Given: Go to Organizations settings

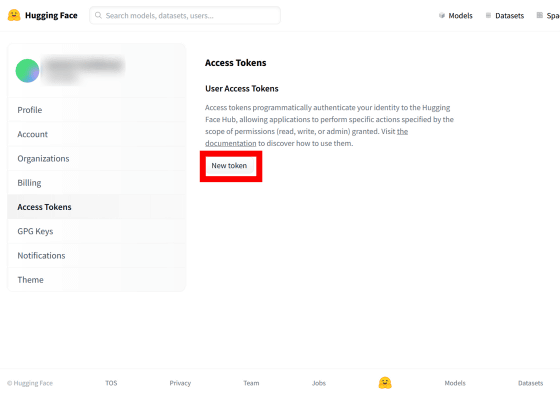Looking at the screenshot, I should 96,159.
